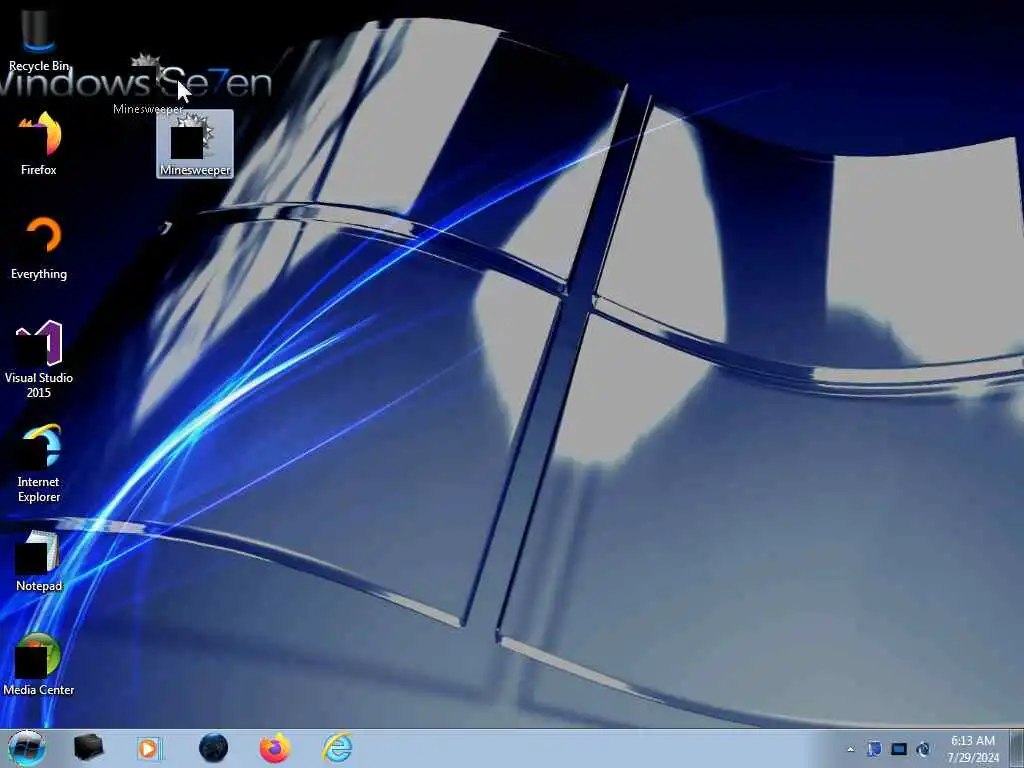Select the Recycle Bin desktop icon
The width and height of the screenshot is (1024, 768).
point(39,38)
